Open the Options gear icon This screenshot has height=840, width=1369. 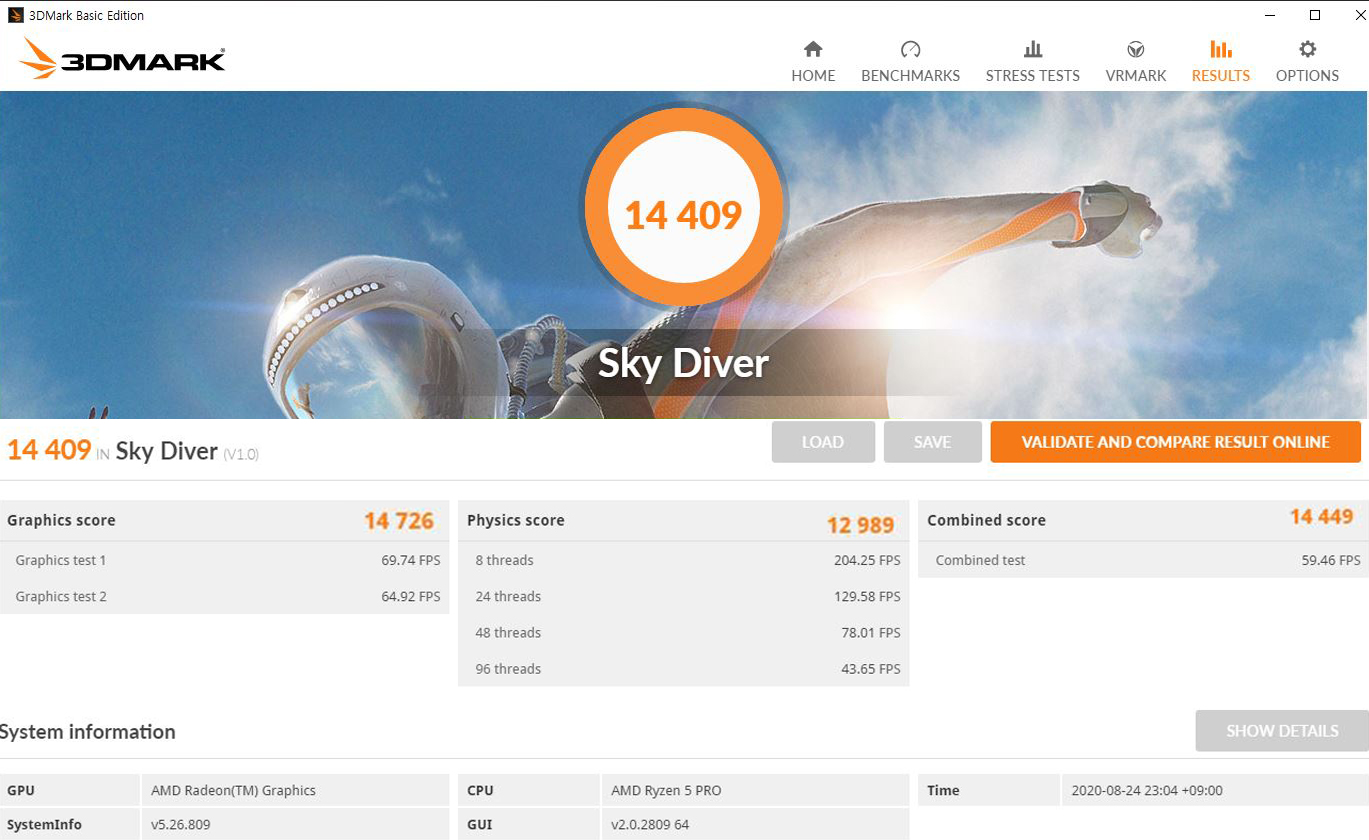click(x=1307, y=49)
